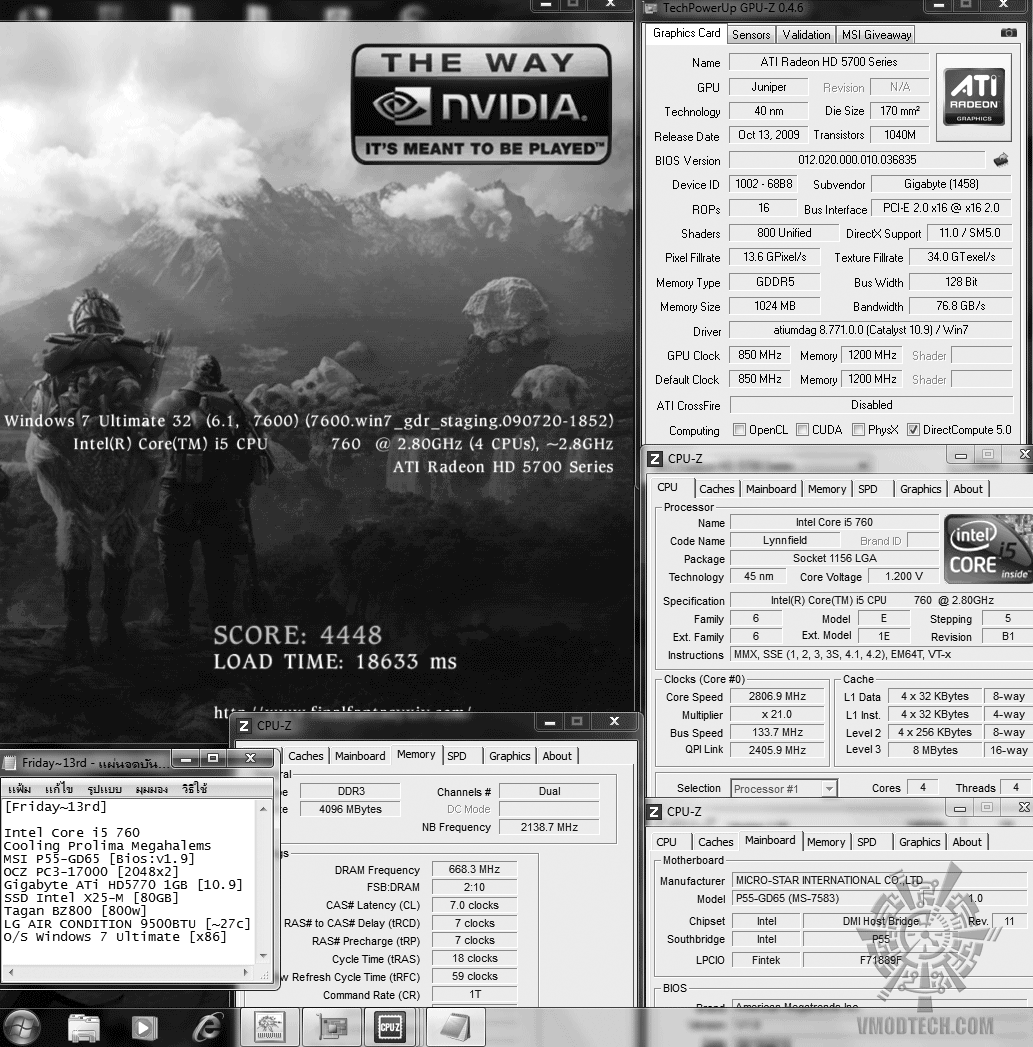Viewport: 1033px width, 1047px height.
Task: Toggle the CUDA checkbox in GPU-Z
Action: (803, 430)
